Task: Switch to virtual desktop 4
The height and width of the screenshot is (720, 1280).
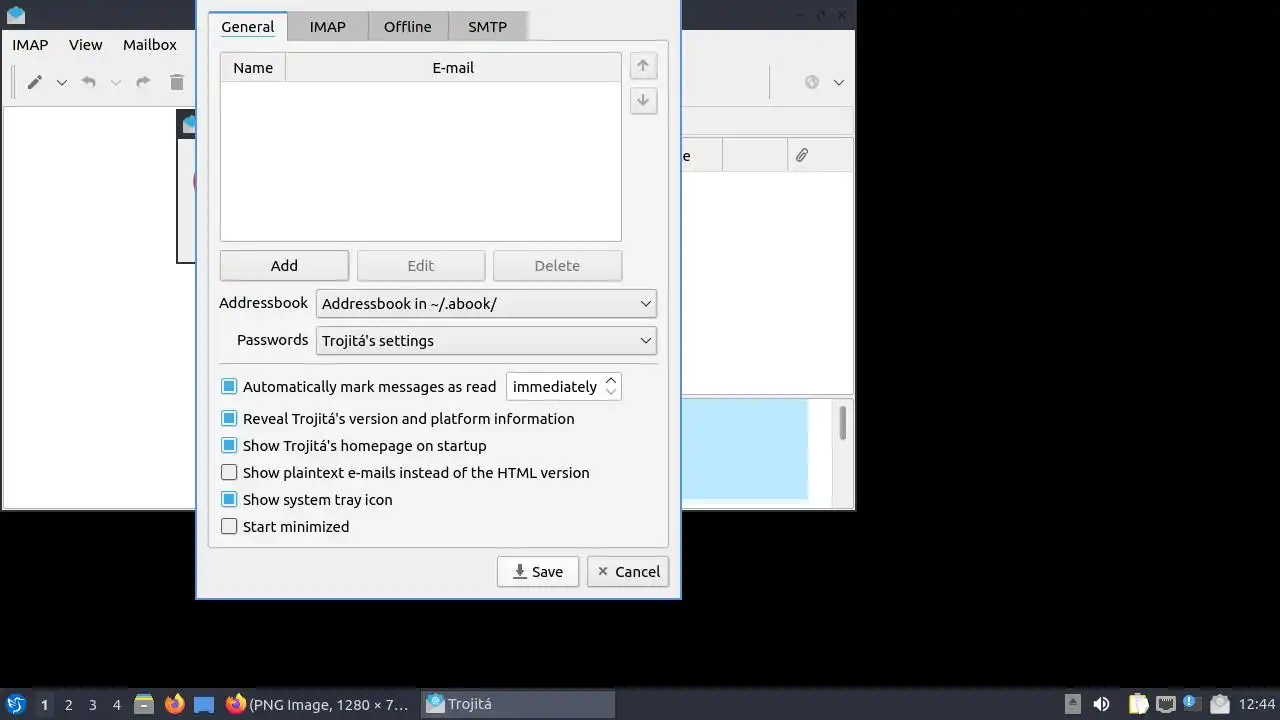Action: click(x=116, y=704)
